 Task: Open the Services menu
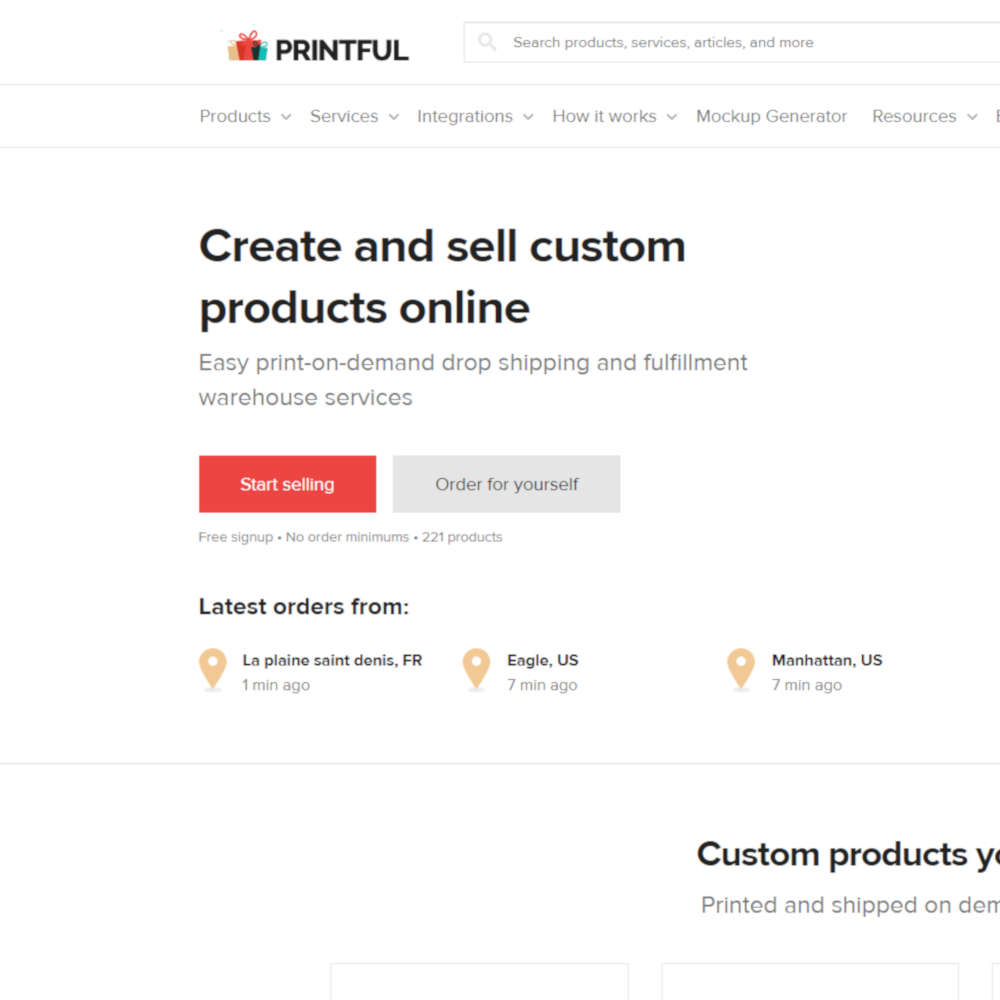[x=344, y=116]
